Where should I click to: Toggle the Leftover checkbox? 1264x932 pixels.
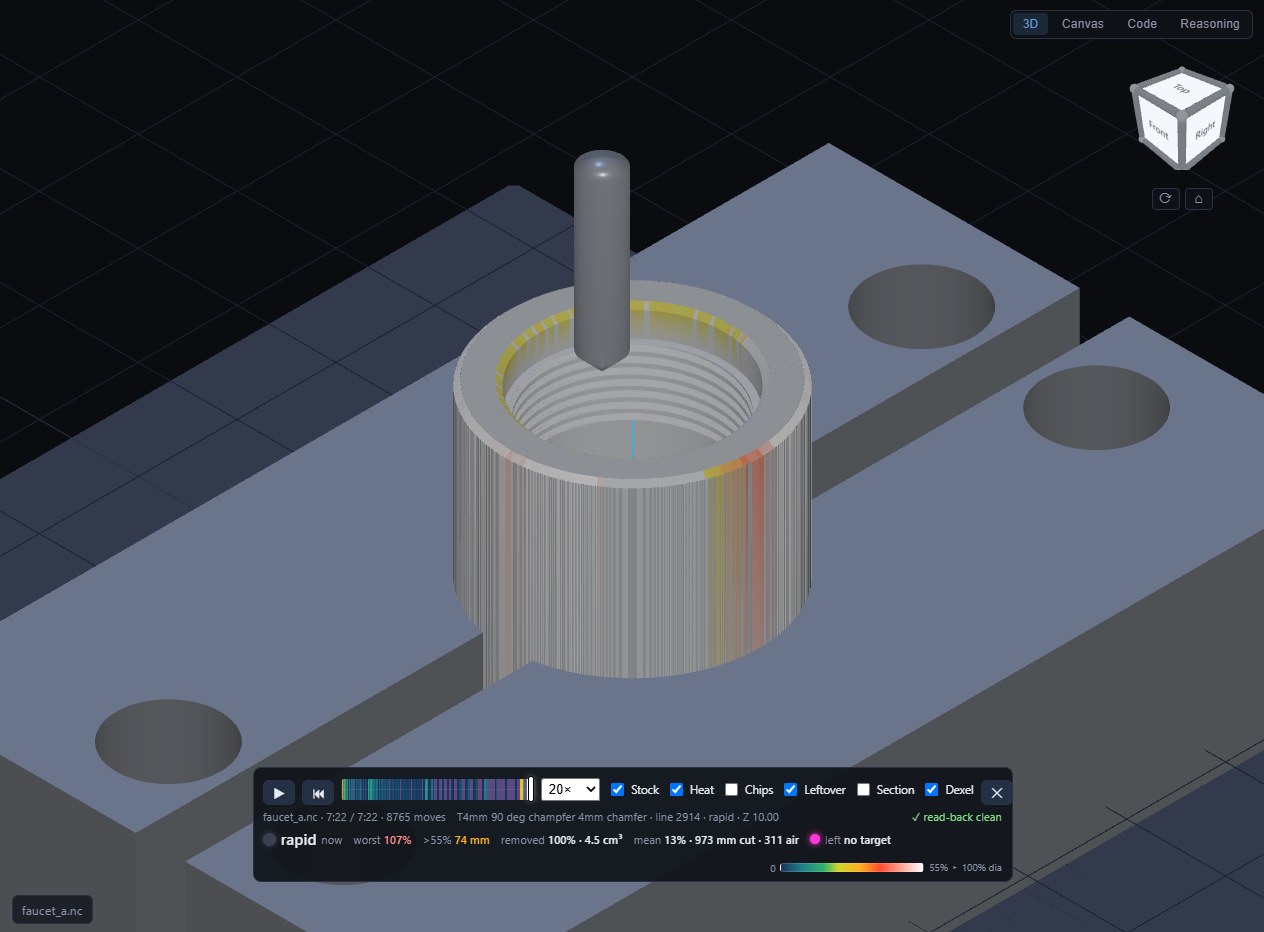click(791, 790)
